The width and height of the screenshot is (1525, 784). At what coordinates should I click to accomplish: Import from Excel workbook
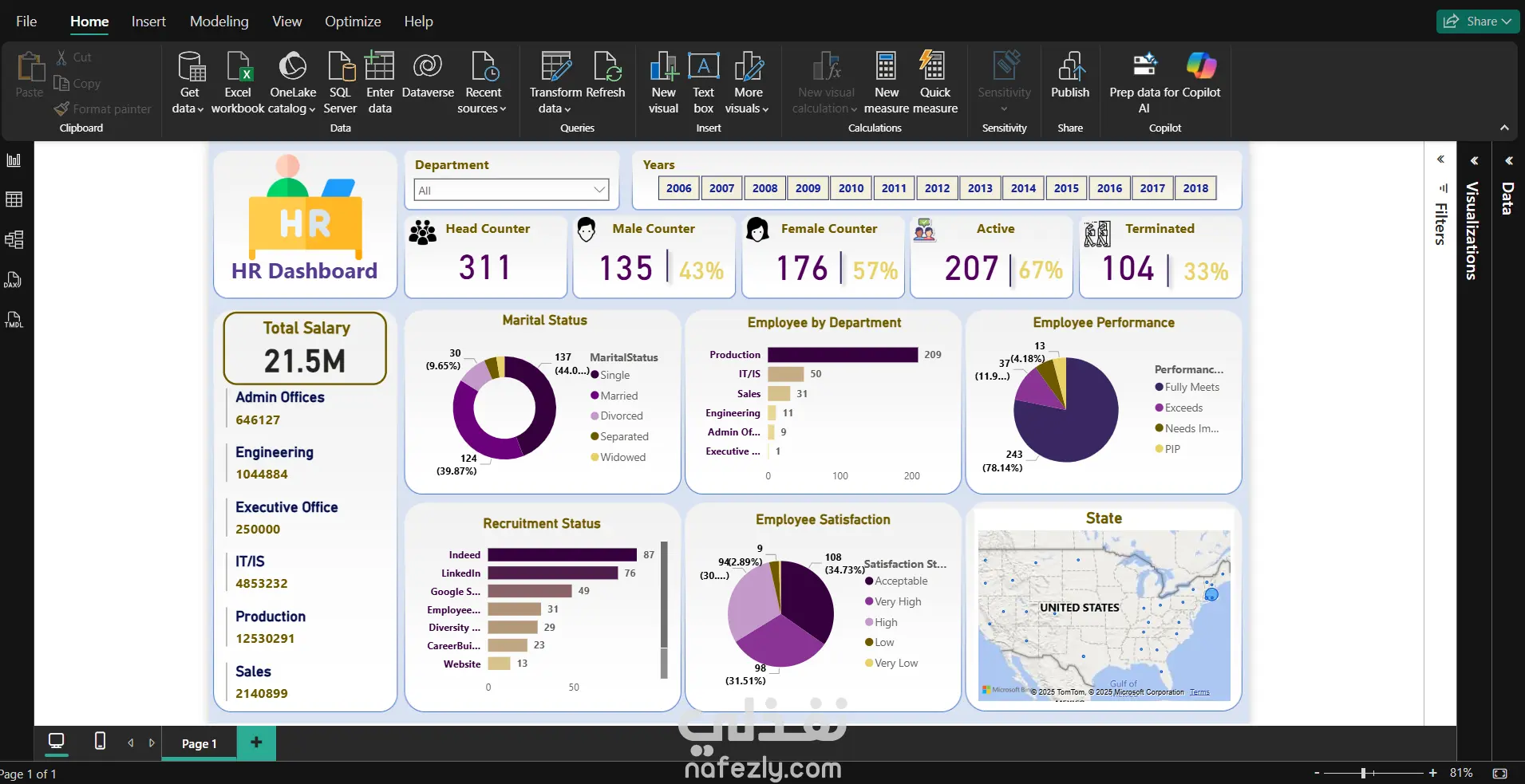(237, 82)
